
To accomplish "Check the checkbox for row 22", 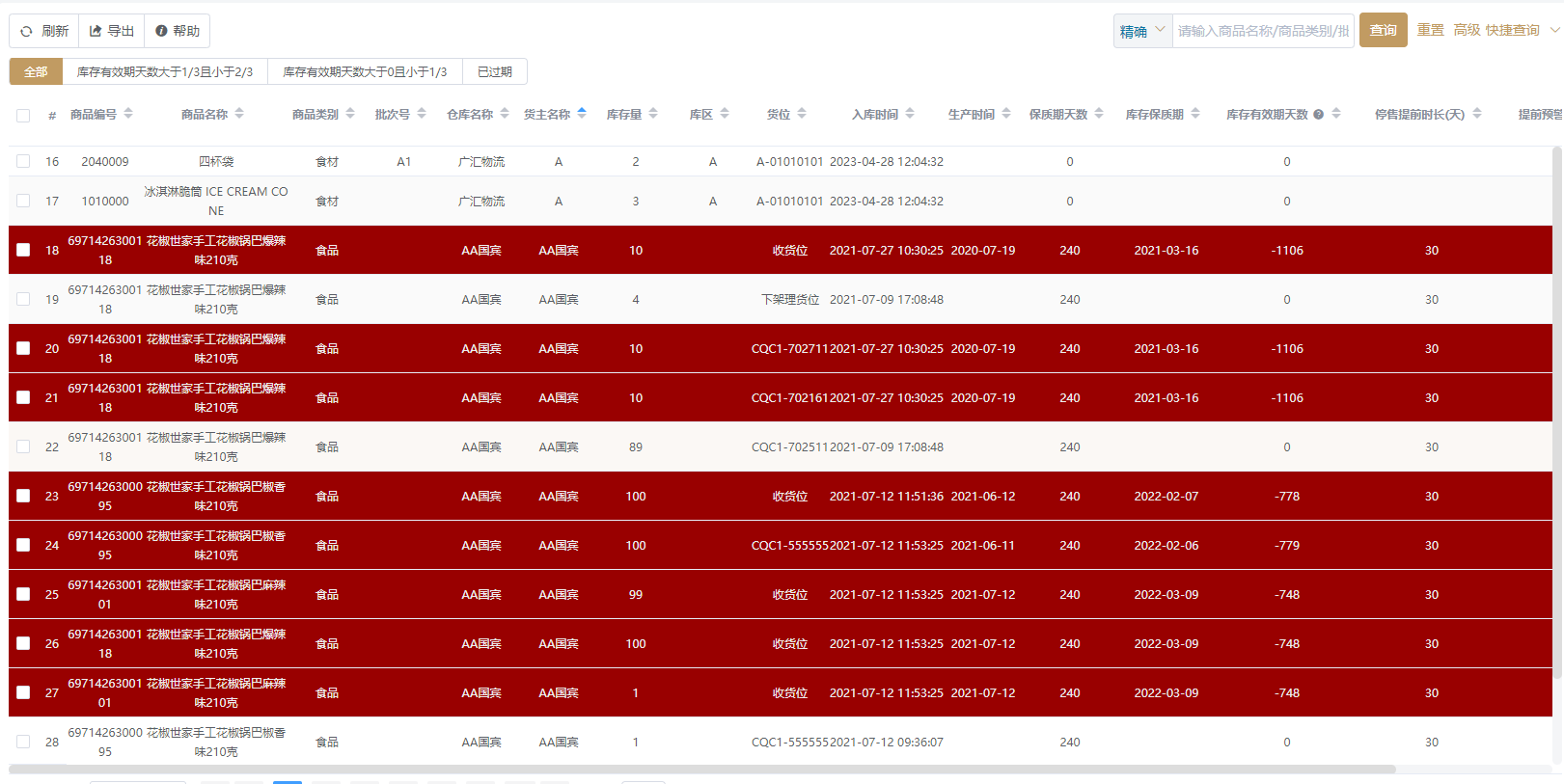I will pyautogui.click(x=23, y=446).
